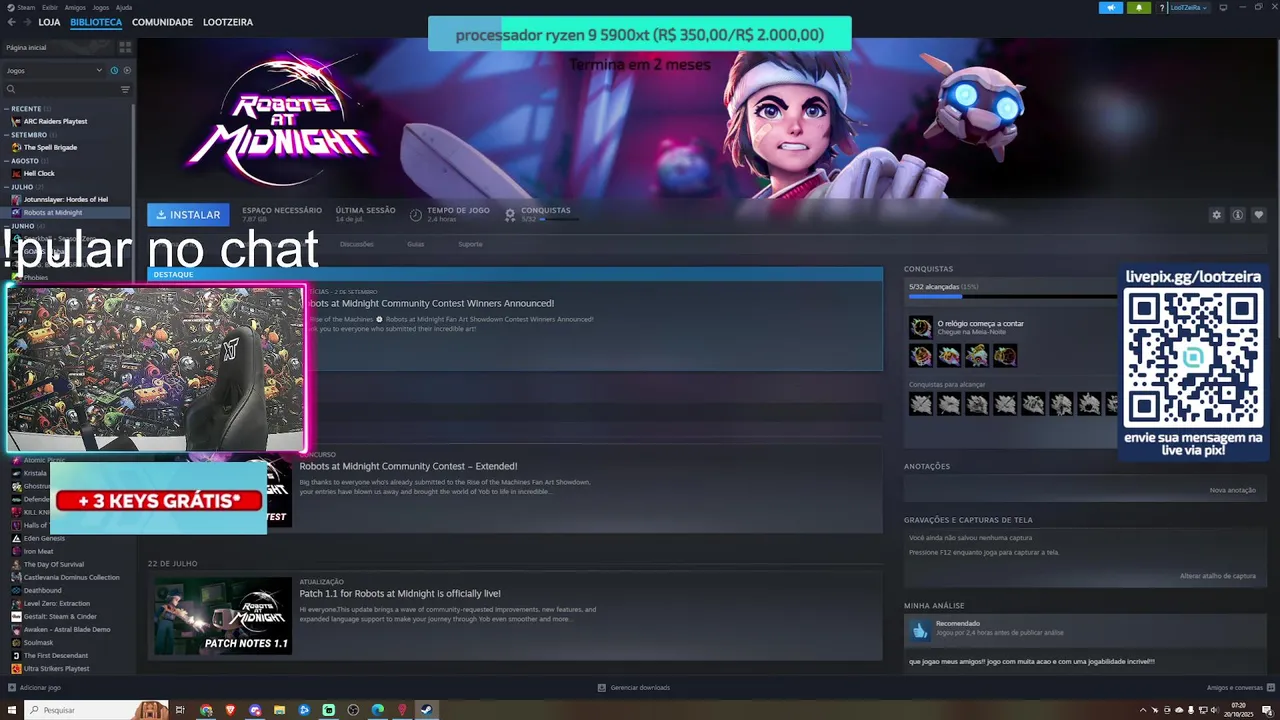Click the Windows Start button
The image size is (1280, 720).
click(10, 710)
